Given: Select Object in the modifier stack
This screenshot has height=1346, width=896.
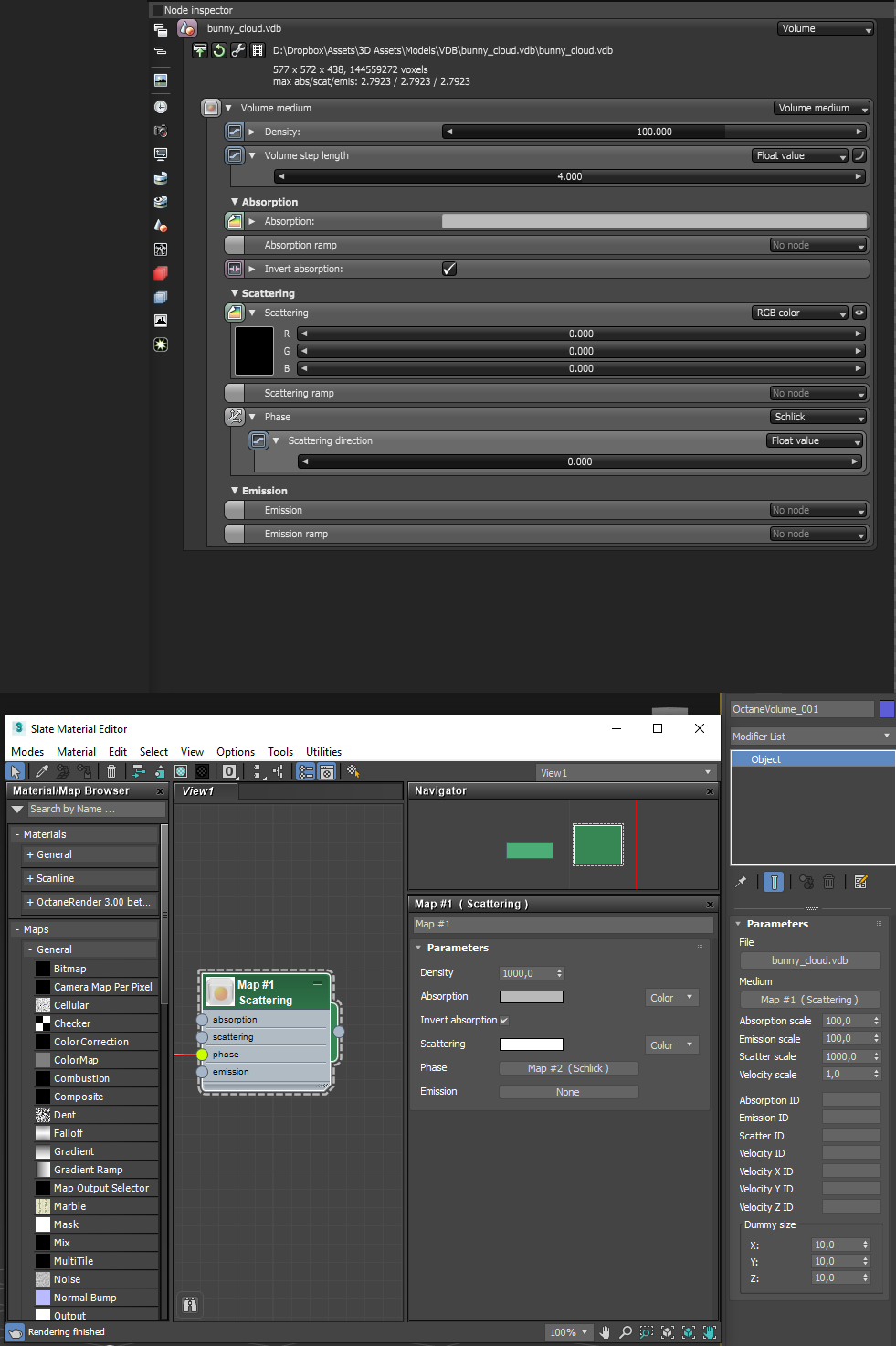Looking at the screenshot, I should coord(812,759).
